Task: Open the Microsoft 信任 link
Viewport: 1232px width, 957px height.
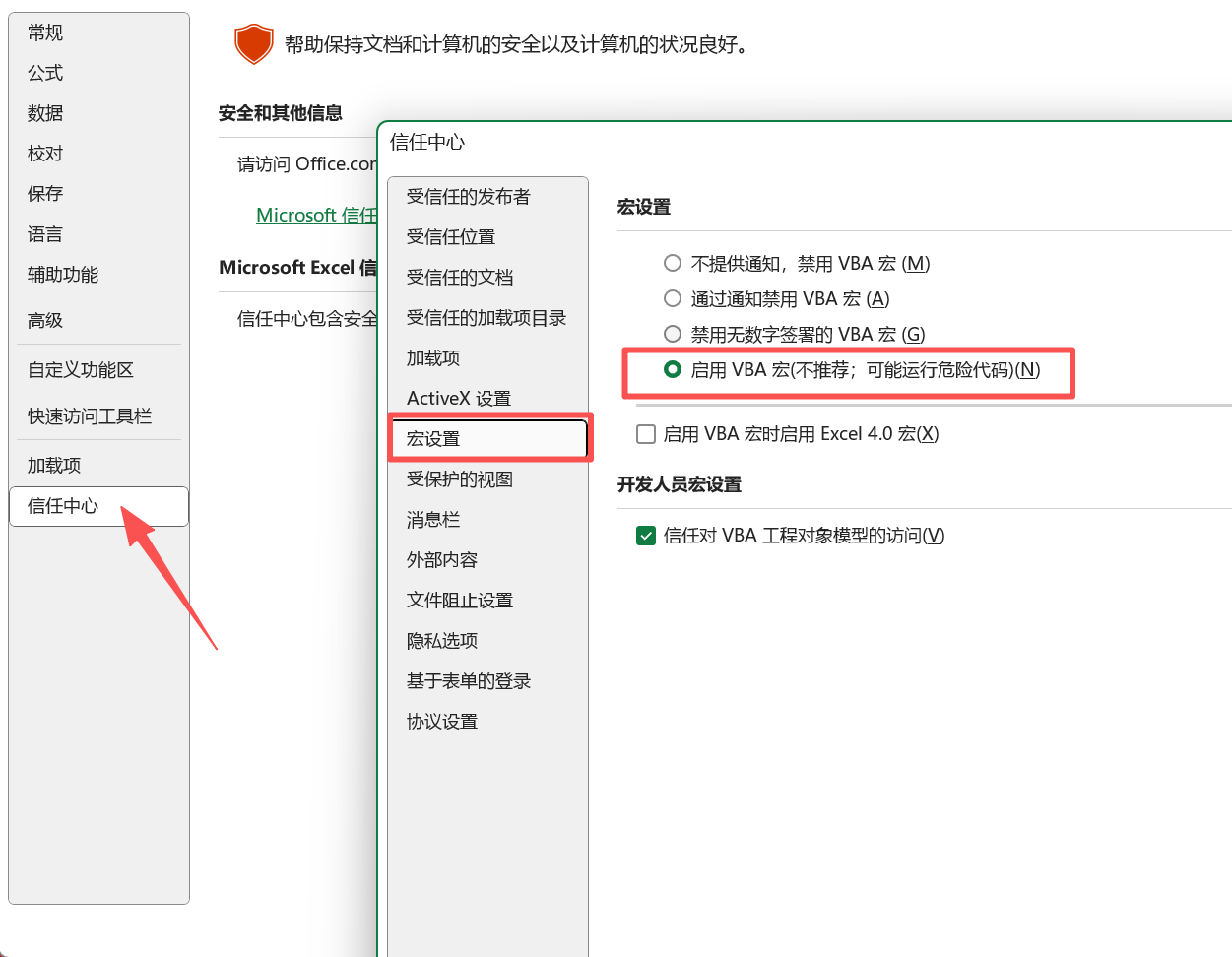Action: click(x=315, y=215)
